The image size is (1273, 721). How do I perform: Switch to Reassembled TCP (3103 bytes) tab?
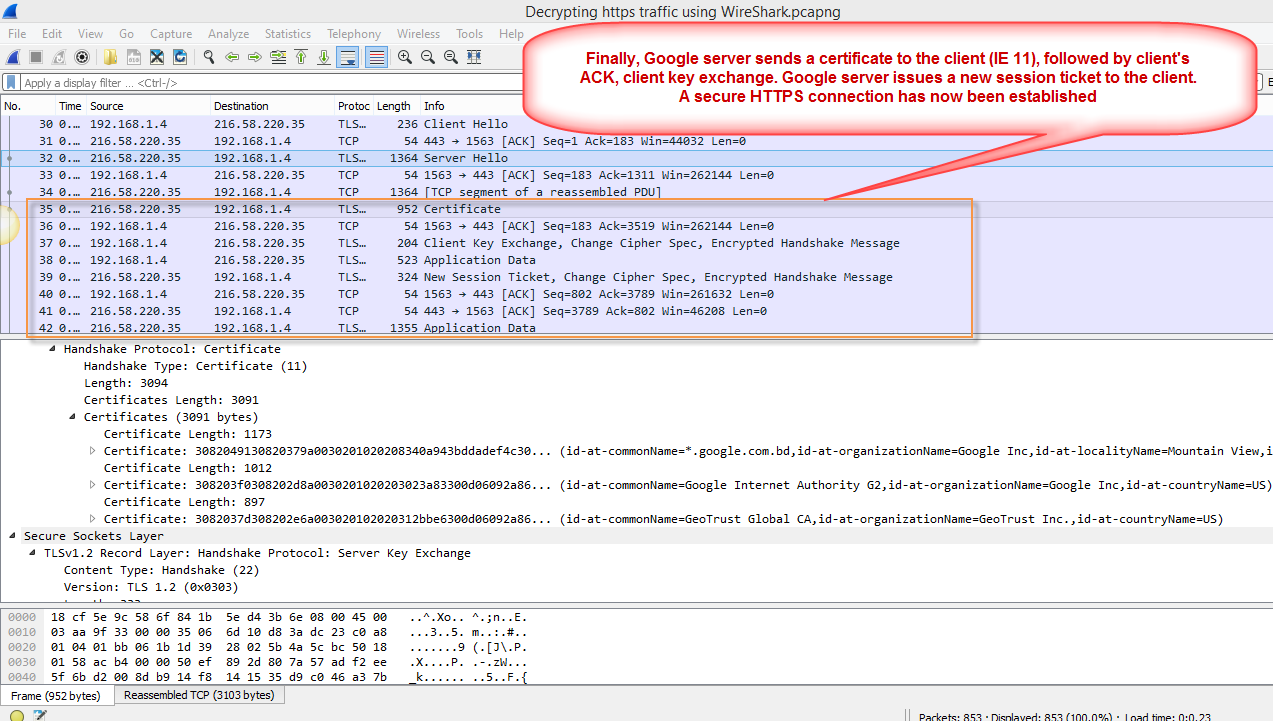tap(198, 695)
